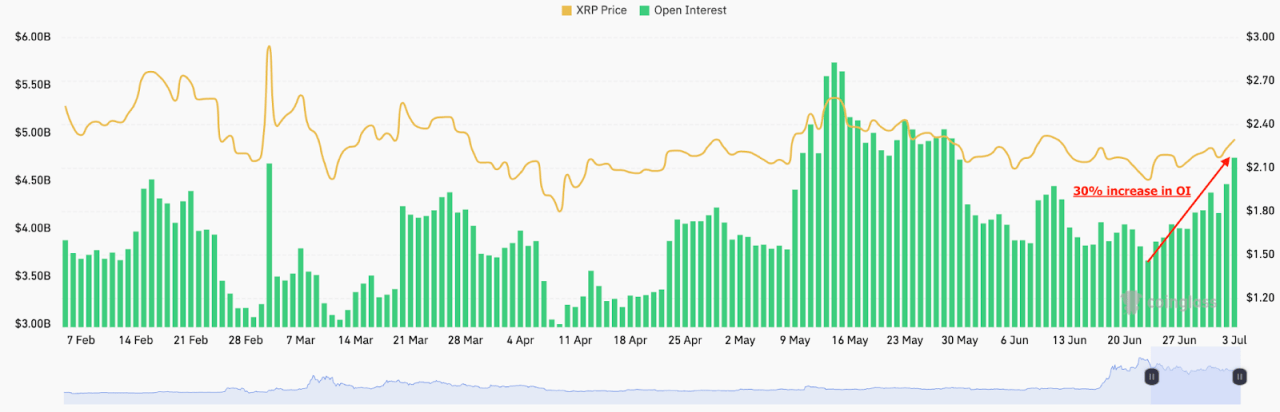Click the left range slider handle
1280x412 pixels.
1151,376
